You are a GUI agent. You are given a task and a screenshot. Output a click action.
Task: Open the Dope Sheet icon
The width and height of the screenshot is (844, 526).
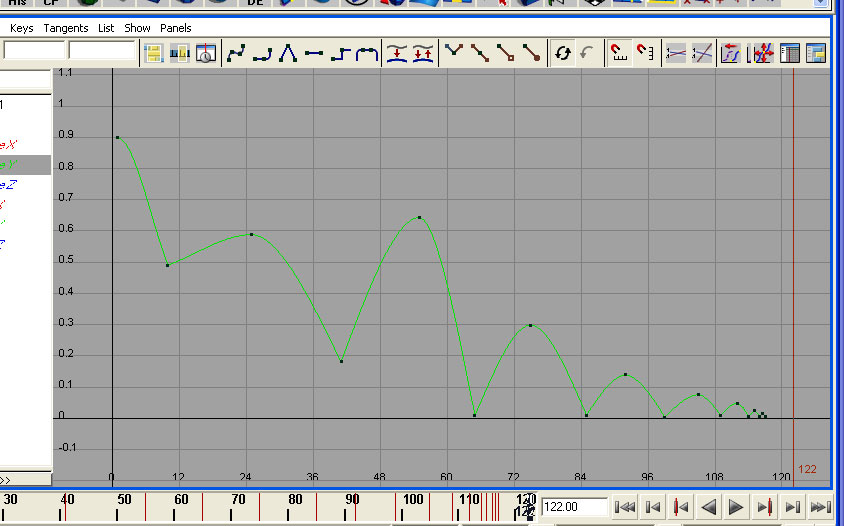(790, 53)
